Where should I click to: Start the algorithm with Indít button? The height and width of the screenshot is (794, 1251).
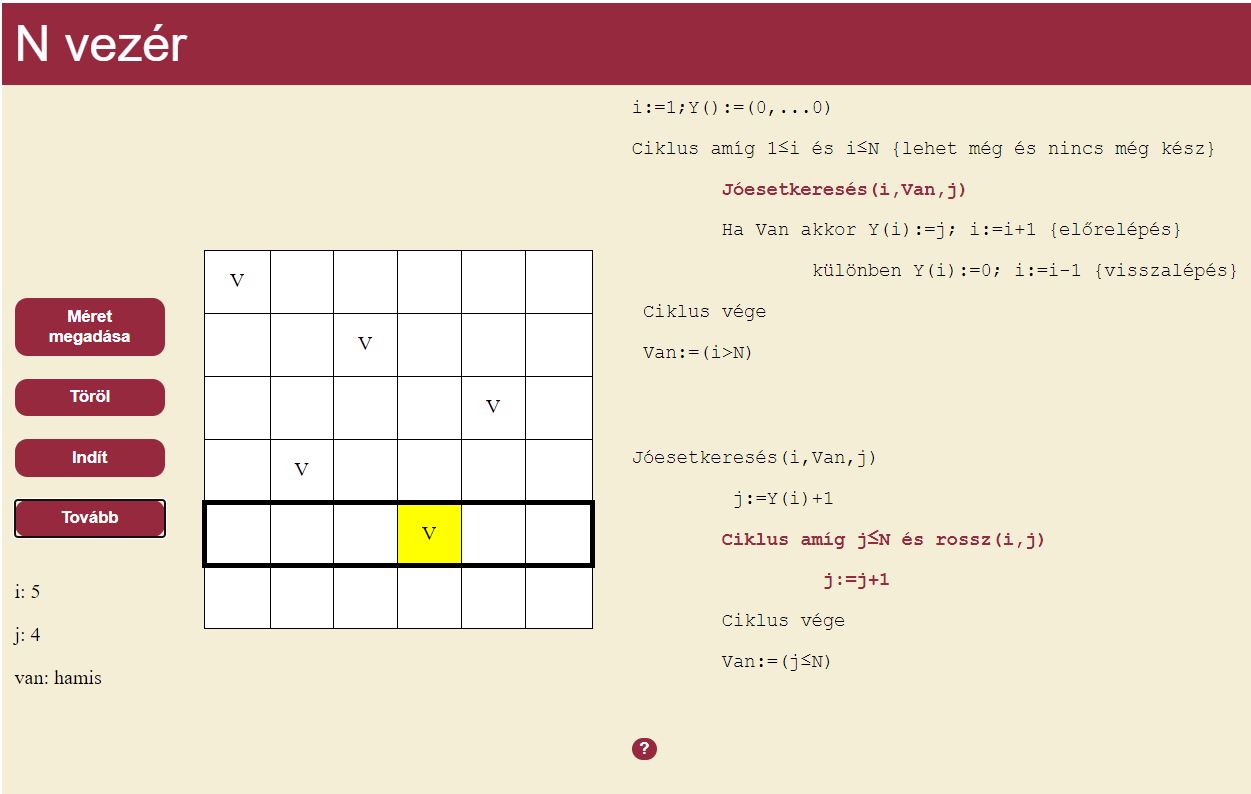click(x=90, y=458)
